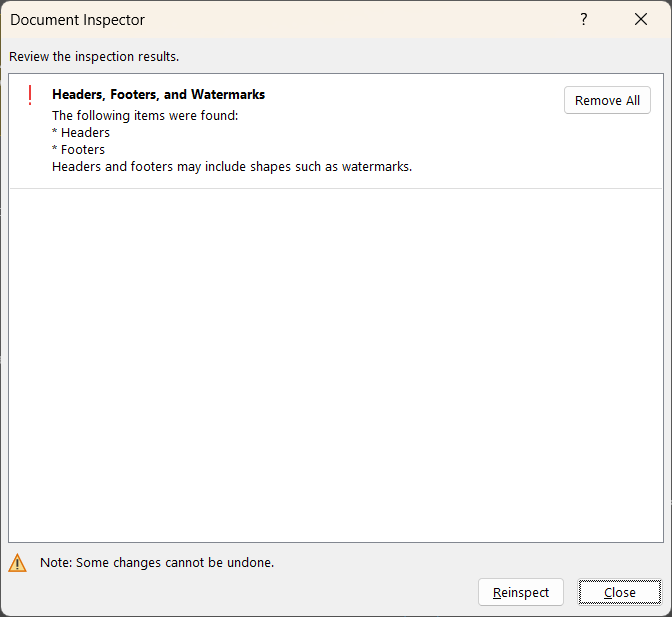This screenshot has width=672, height=617.
Task: Click the yellow warning triangle icon
Action: click(18, 563)
